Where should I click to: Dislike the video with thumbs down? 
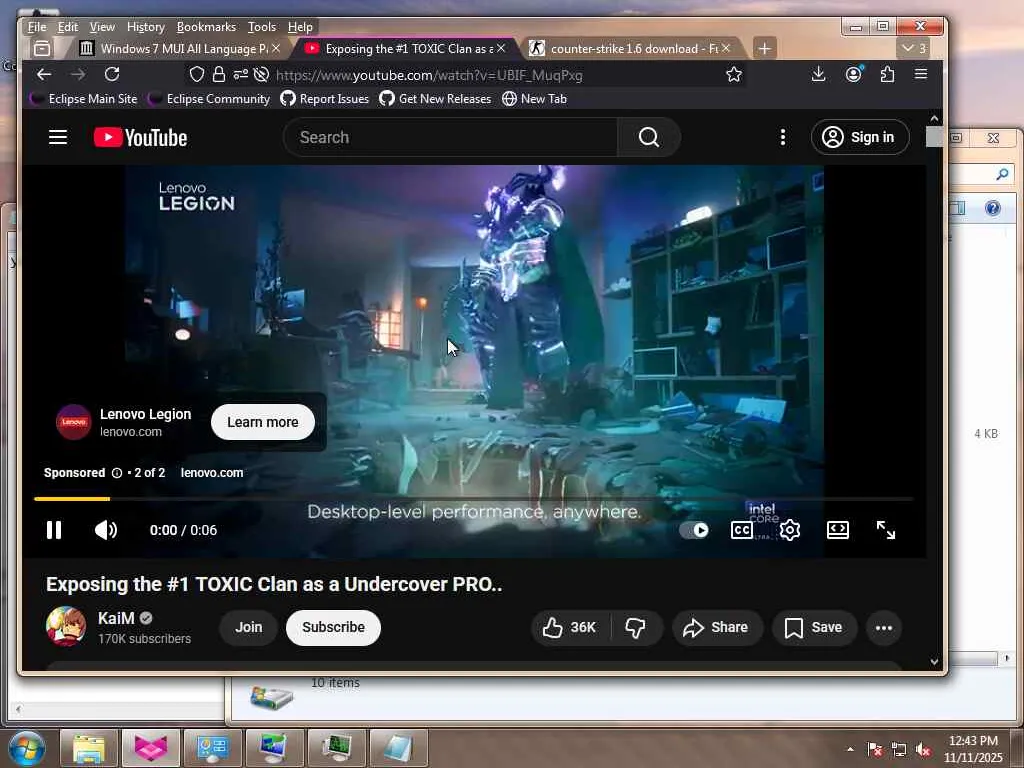(x=635, y=628)
